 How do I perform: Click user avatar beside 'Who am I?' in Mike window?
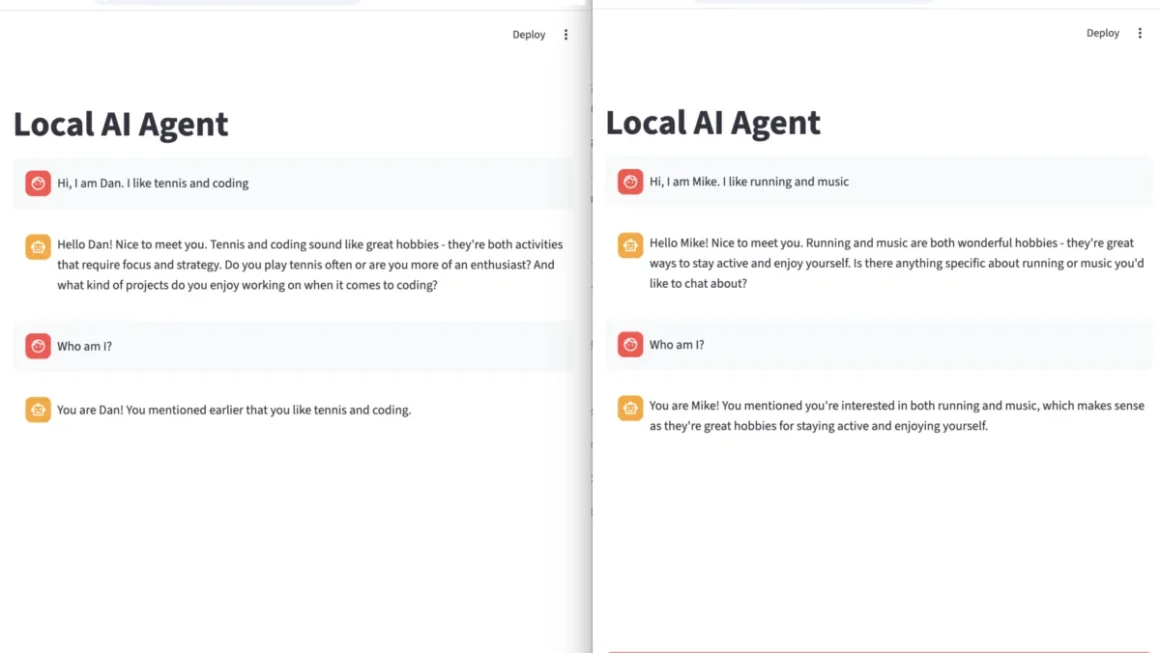630,345
